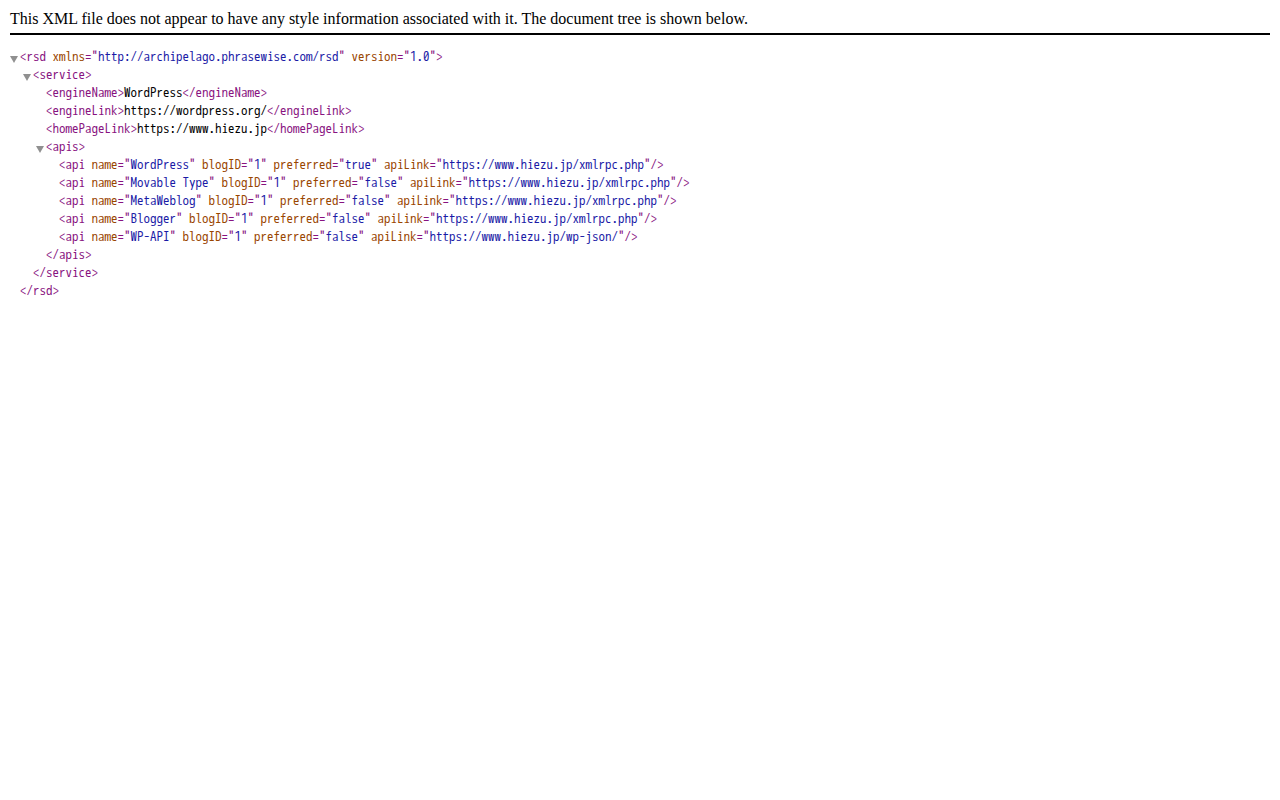Image resolution: width=1280 pixels, height=800 pixels.
Task: Click the homePageLink https://www.hiezu.jp line
Action: (x=205, y=129)
